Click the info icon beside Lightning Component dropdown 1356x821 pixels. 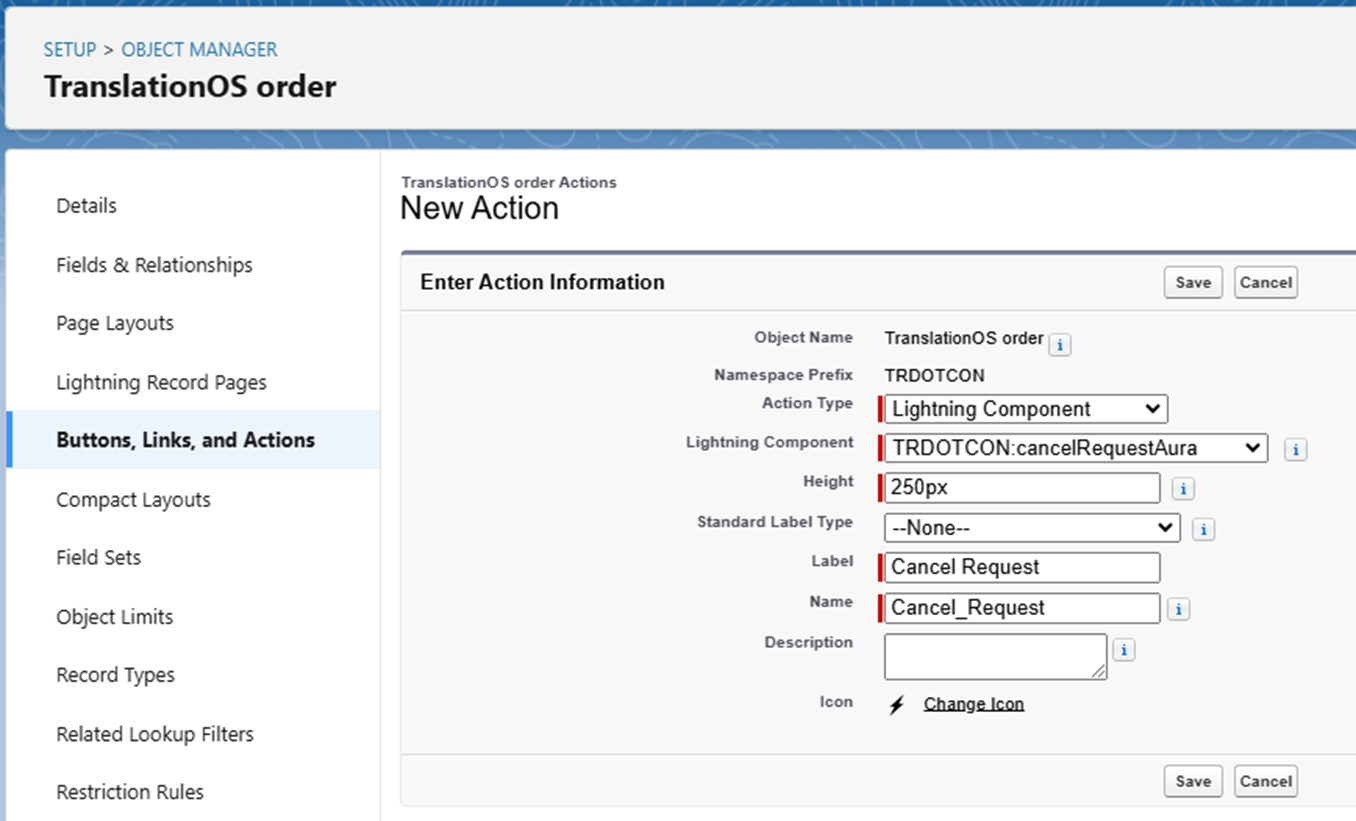1296,450
